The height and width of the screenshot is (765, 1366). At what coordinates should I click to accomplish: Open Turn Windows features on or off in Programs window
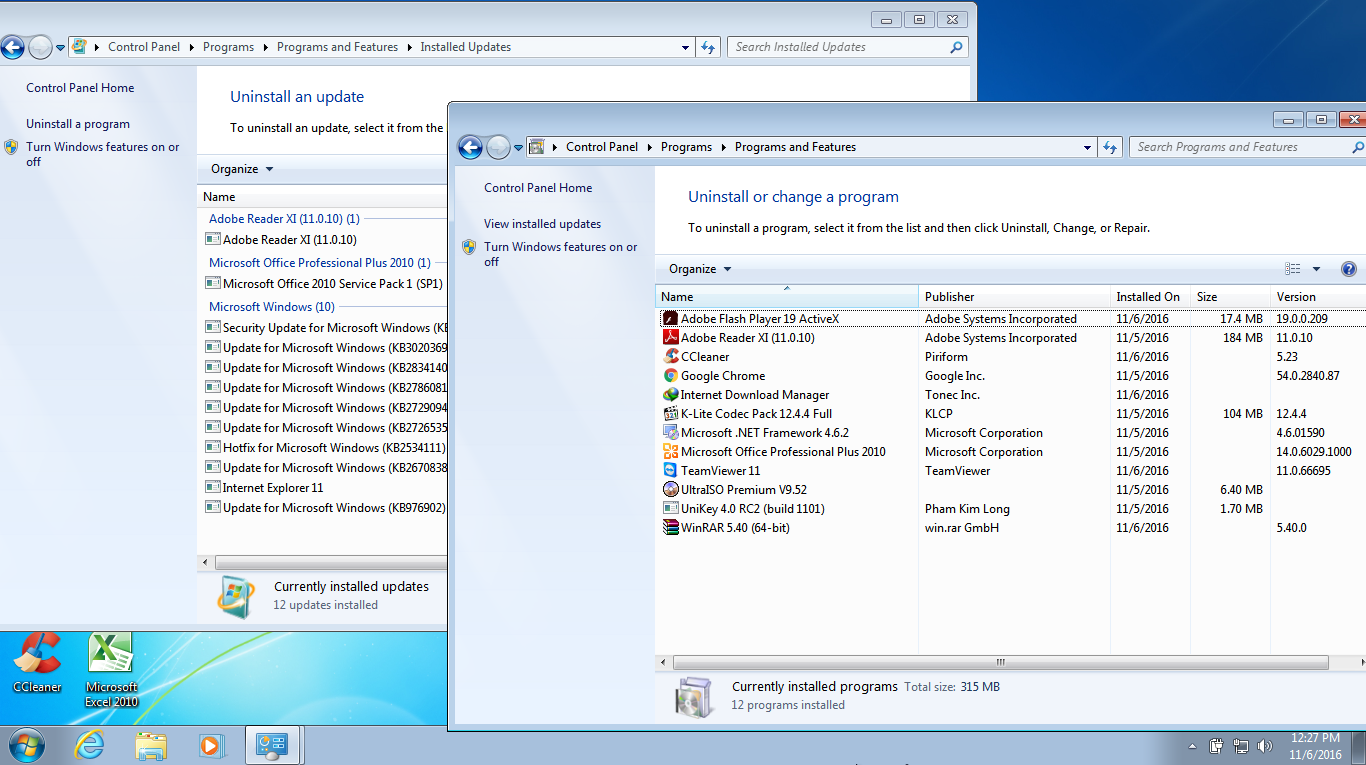point(560,254)
